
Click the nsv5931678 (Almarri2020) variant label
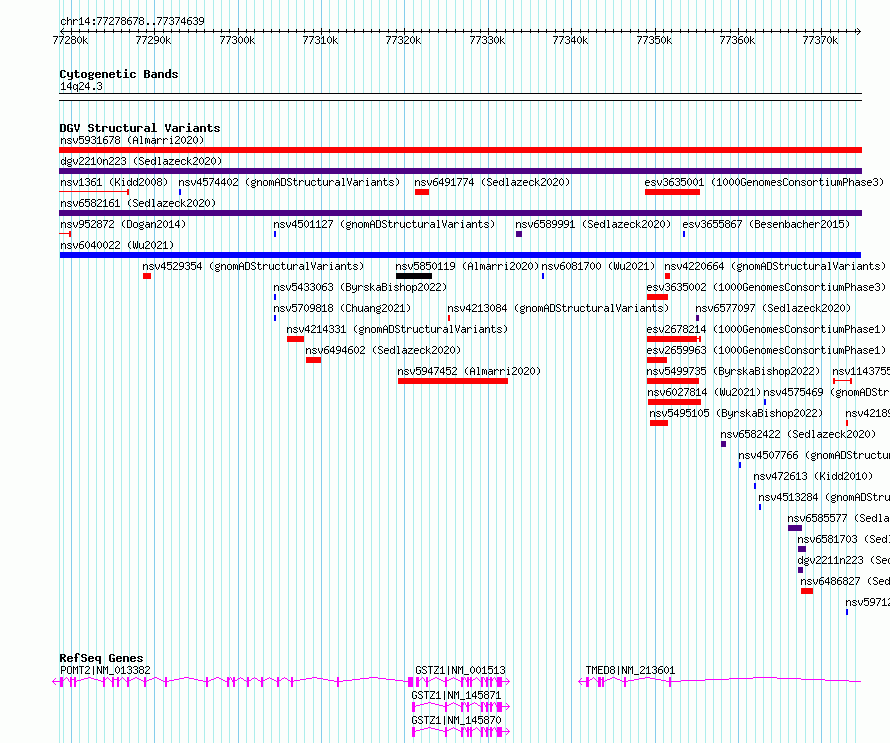[x=132, y=140]
